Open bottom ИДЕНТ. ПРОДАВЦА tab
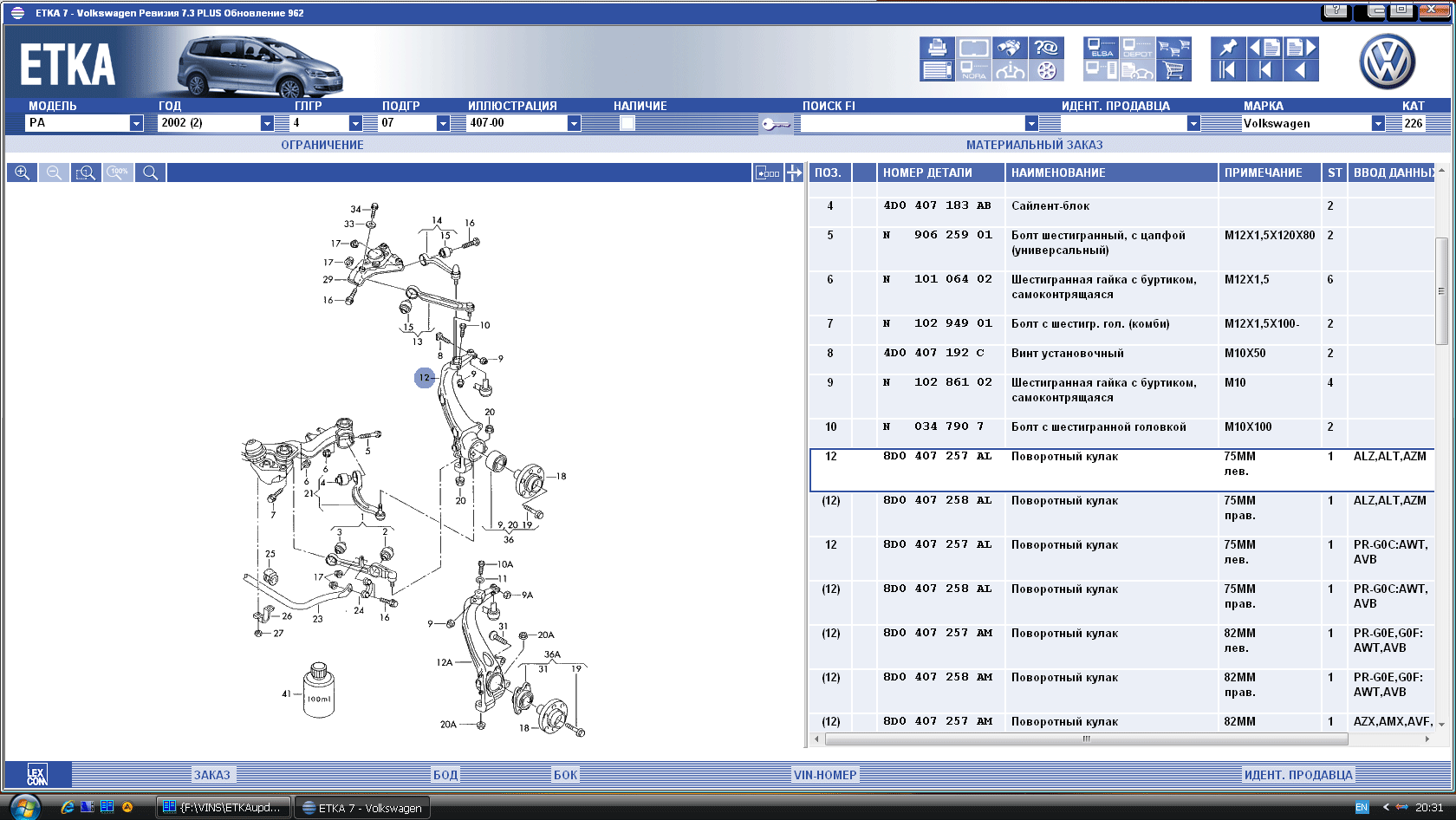This screenshot has width=1456, height=820. coord(1298,775)
